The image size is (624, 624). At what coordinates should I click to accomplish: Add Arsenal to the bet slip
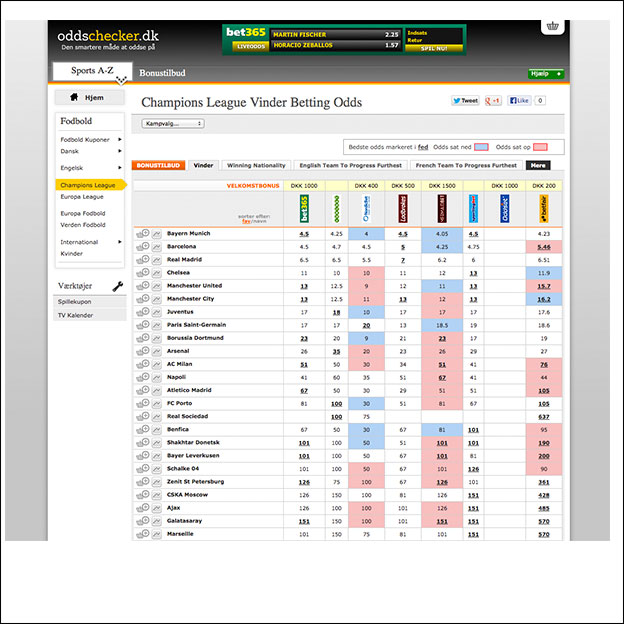click(x=143, y=351)
